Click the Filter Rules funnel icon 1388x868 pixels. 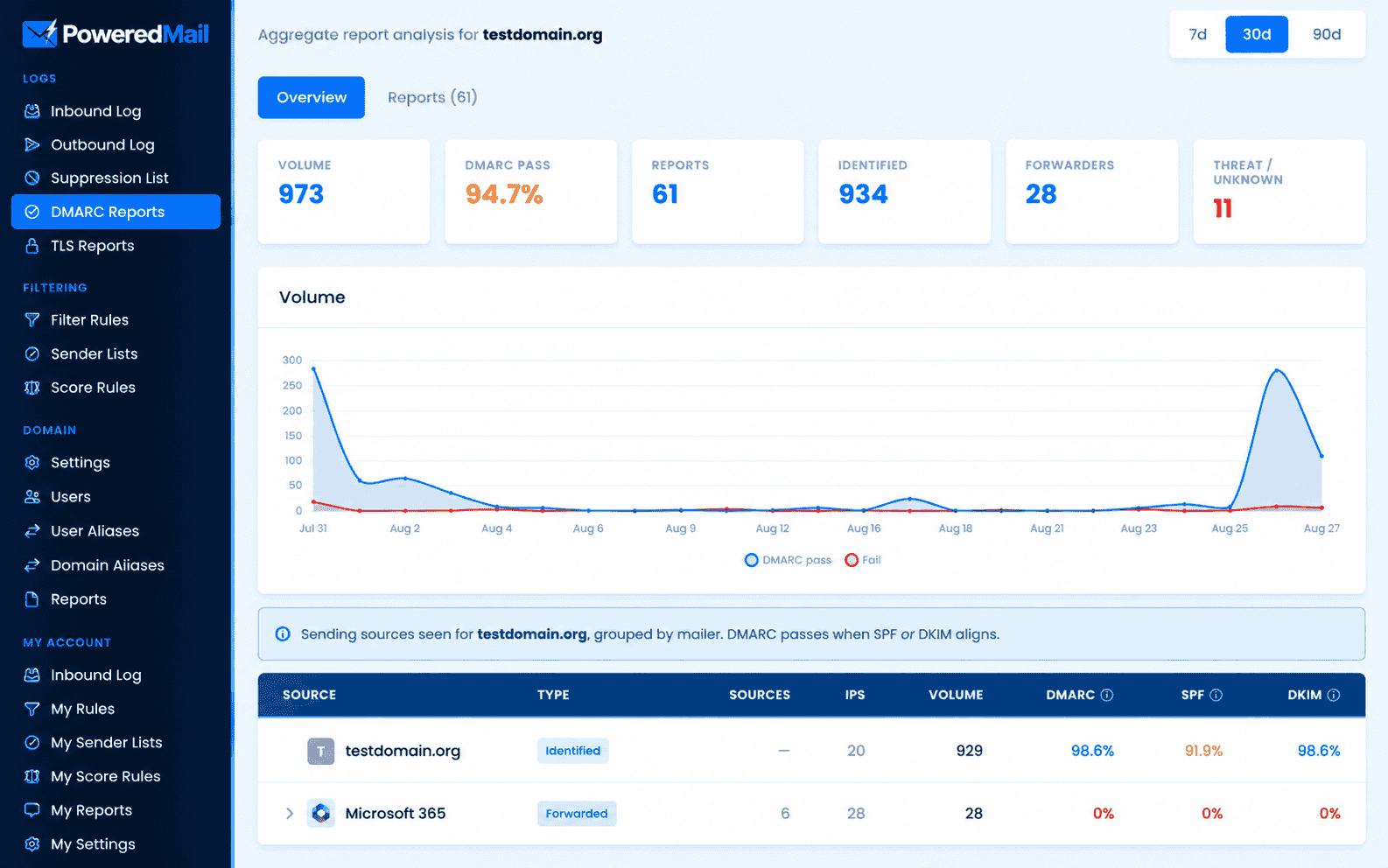(32, 320)
